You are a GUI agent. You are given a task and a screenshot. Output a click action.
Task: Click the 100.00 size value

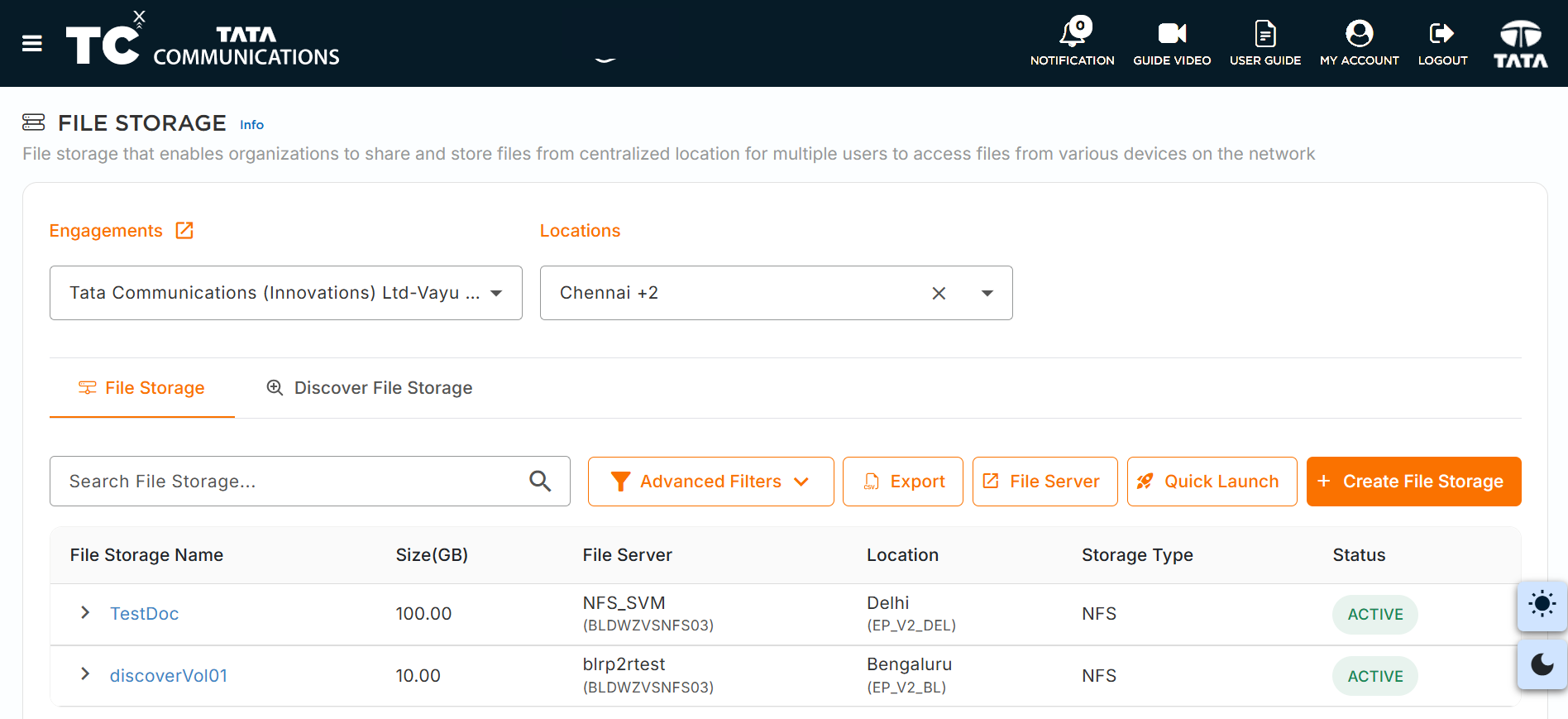(423, 614)
